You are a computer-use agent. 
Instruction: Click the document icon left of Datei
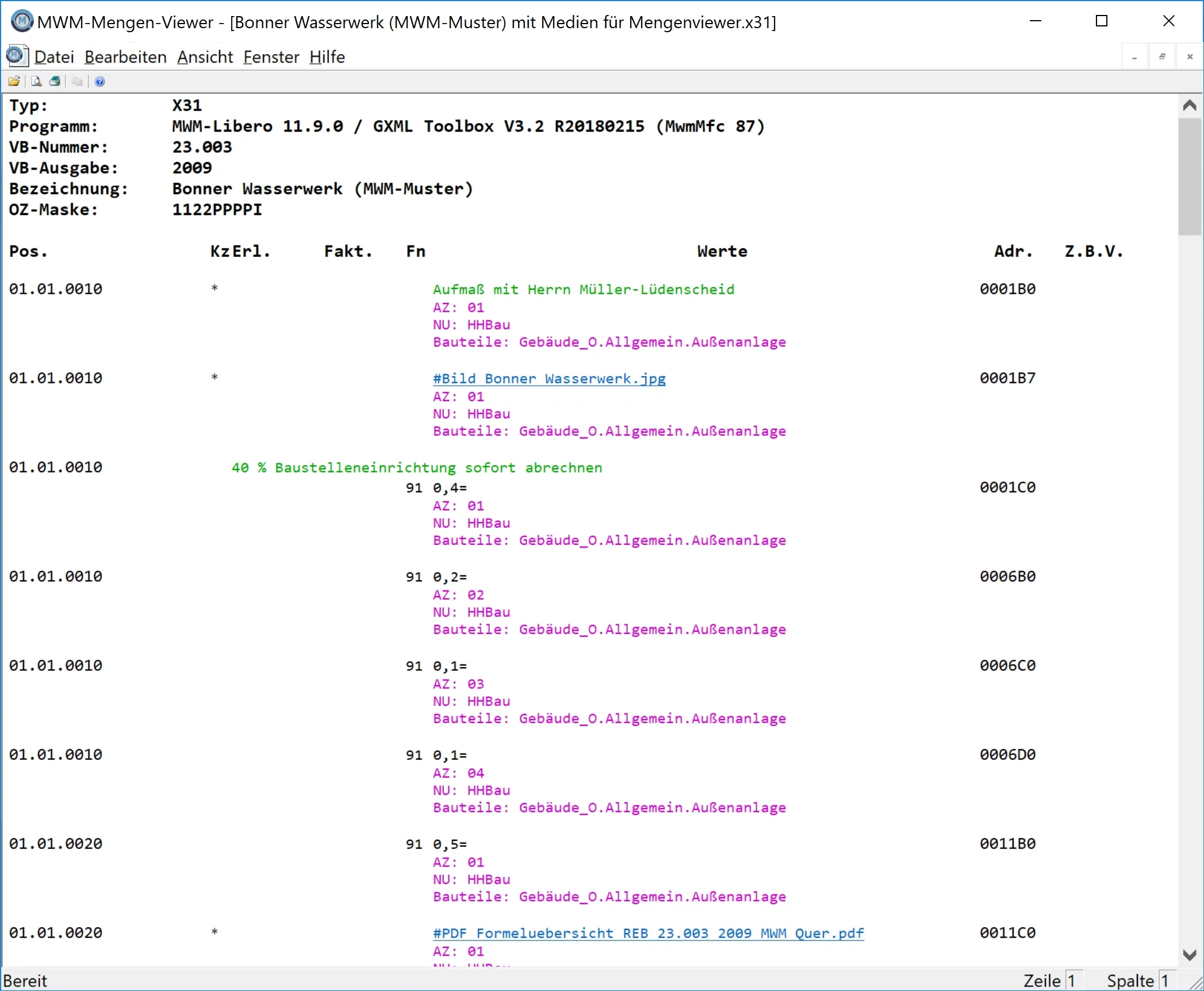17,56
